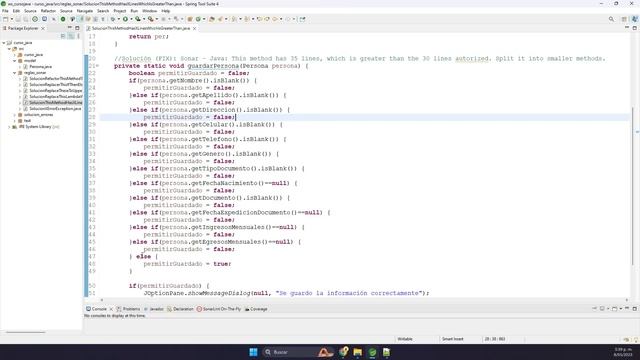The width and height of the screenshot is (640, 360).
Task: Click the New Java Package icon
Action: pyautogui.click(x=190, y=19)
